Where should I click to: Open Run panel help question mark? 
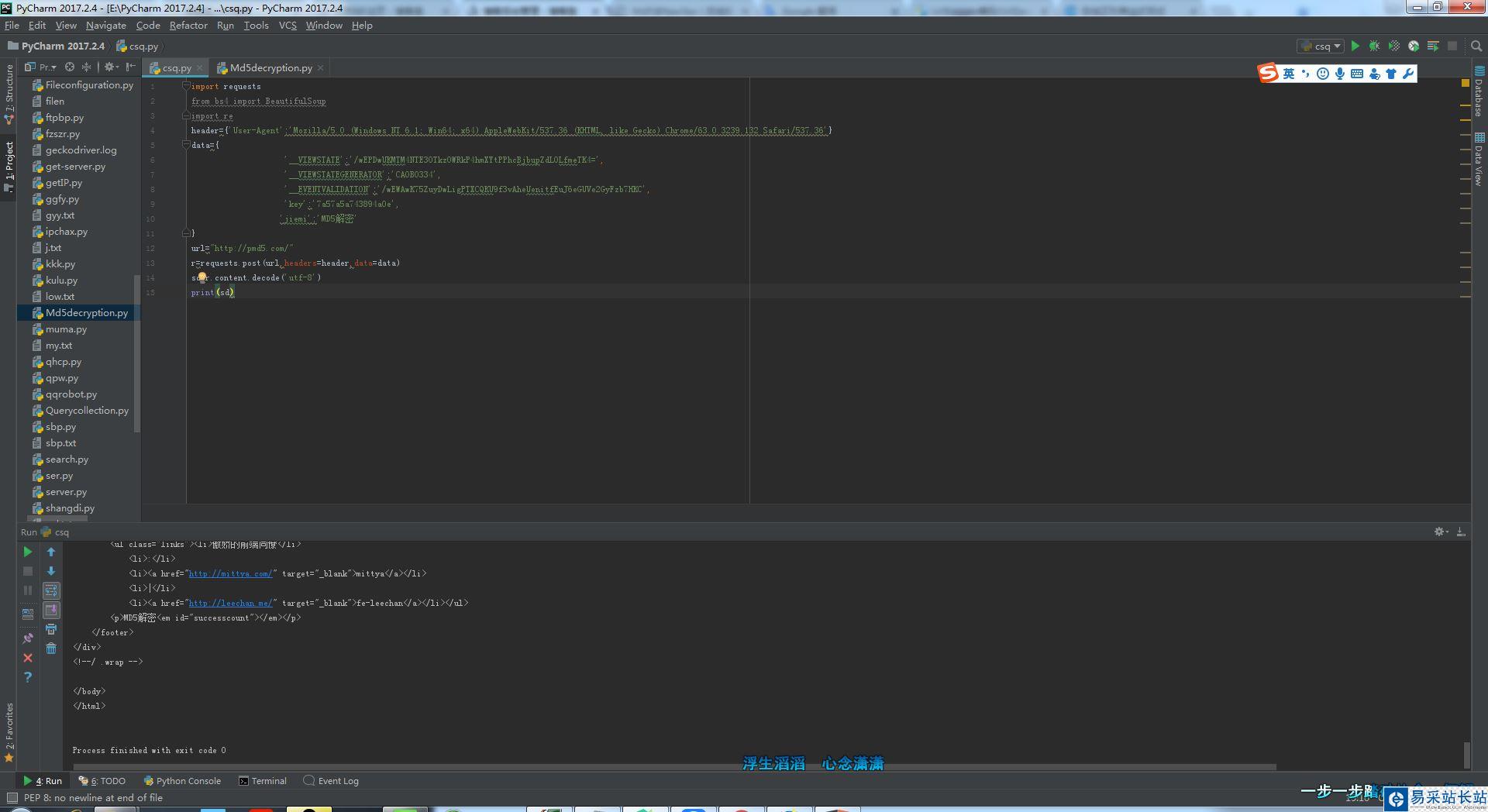28,677
